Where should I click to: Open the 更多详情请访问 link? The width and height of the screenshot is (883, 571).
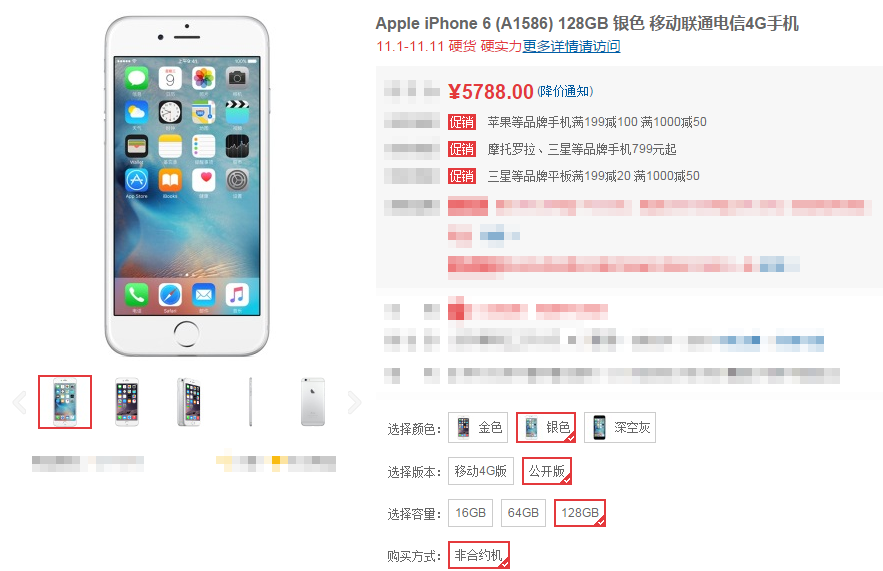click(571, 46)
